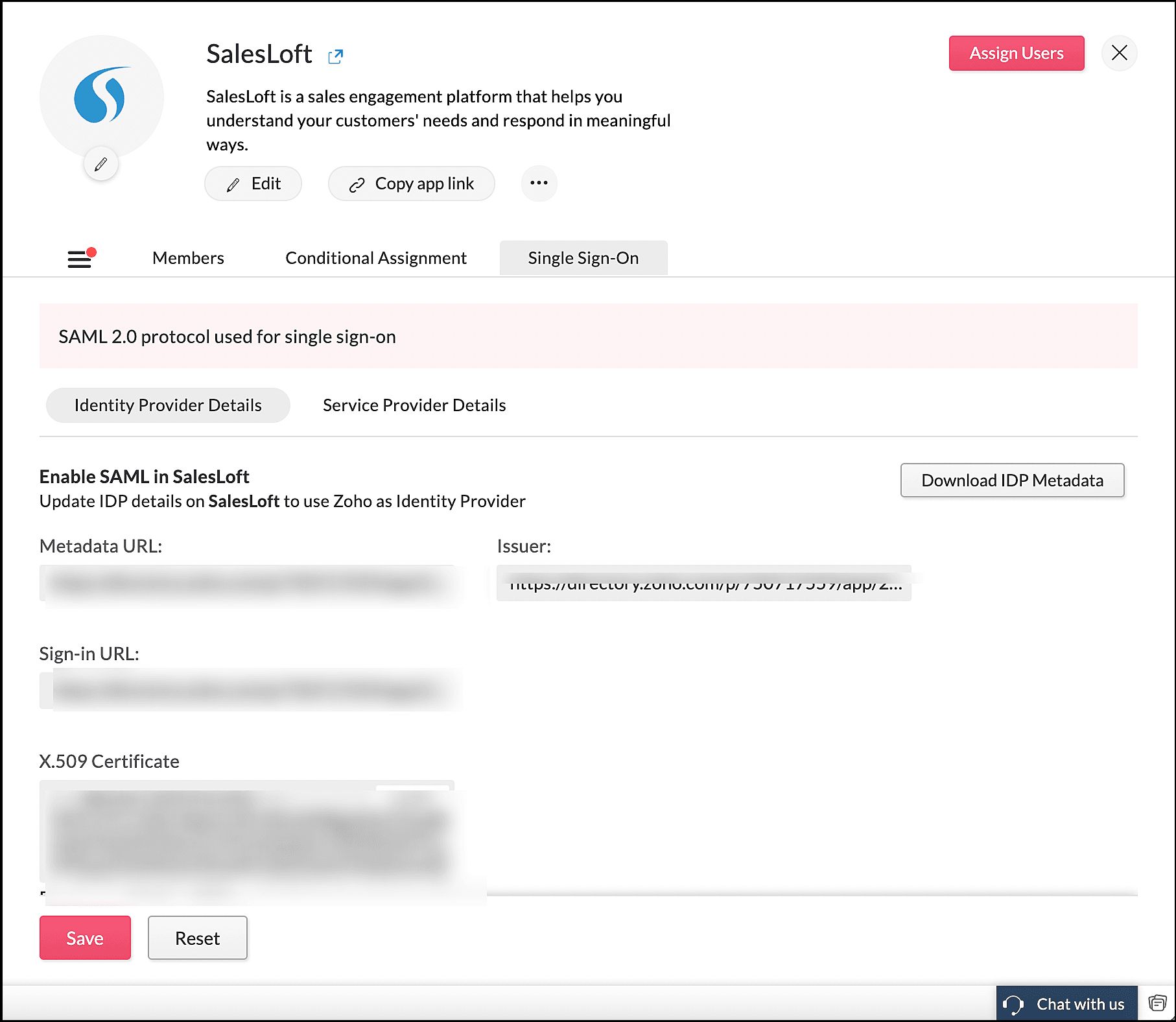Image resolution: width=1176 pixels, height=1022 pixels.
Task: Click the SalesLoft logo image
Action: tap(101, 96)
